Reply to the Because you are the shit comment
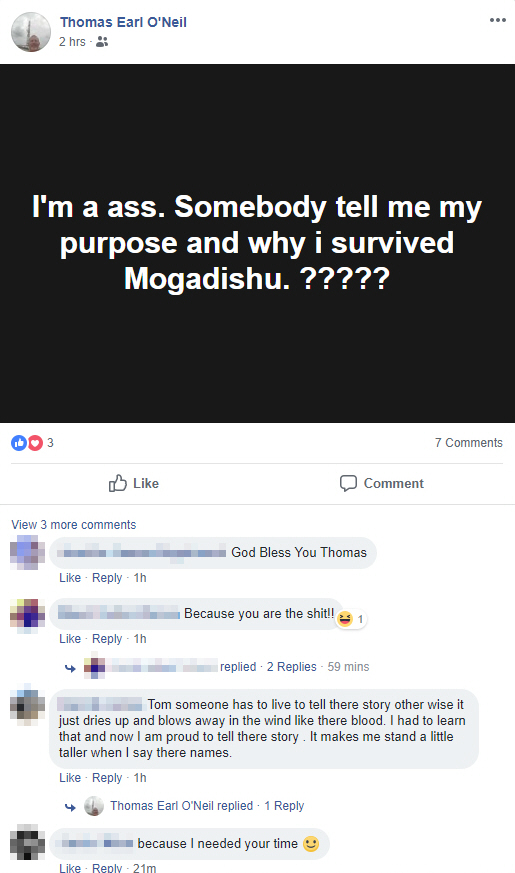Screen dimensions: 515x873 pyautogui.click(x=107, y=639)
